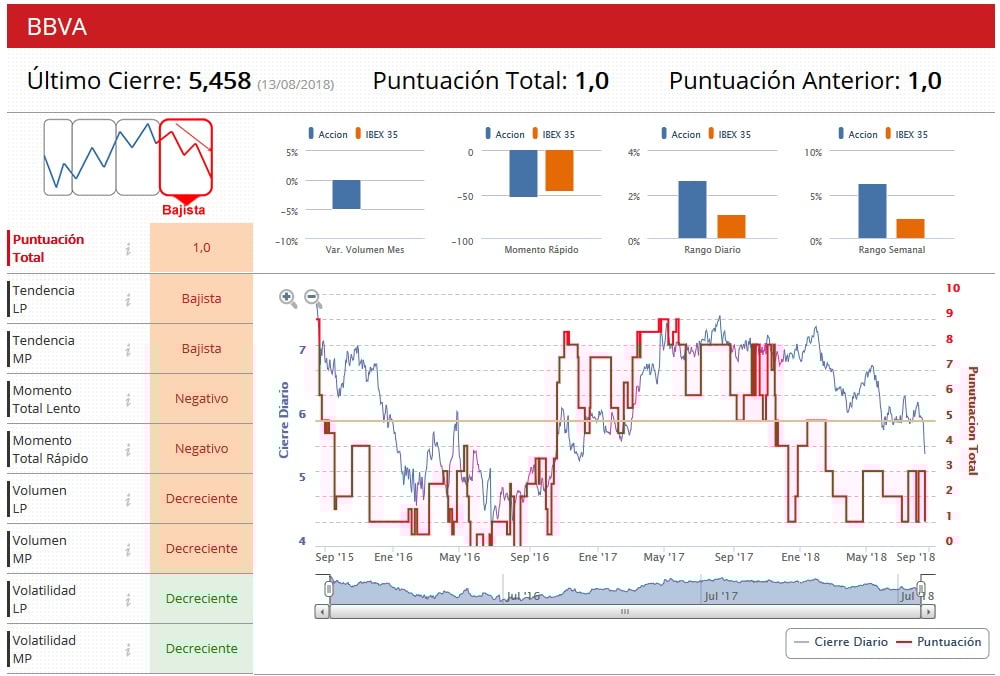This screenshot has width=1000, height=676.
Task: Click the Rango Semanal chart caption
Action: click(x=892, y=250)
